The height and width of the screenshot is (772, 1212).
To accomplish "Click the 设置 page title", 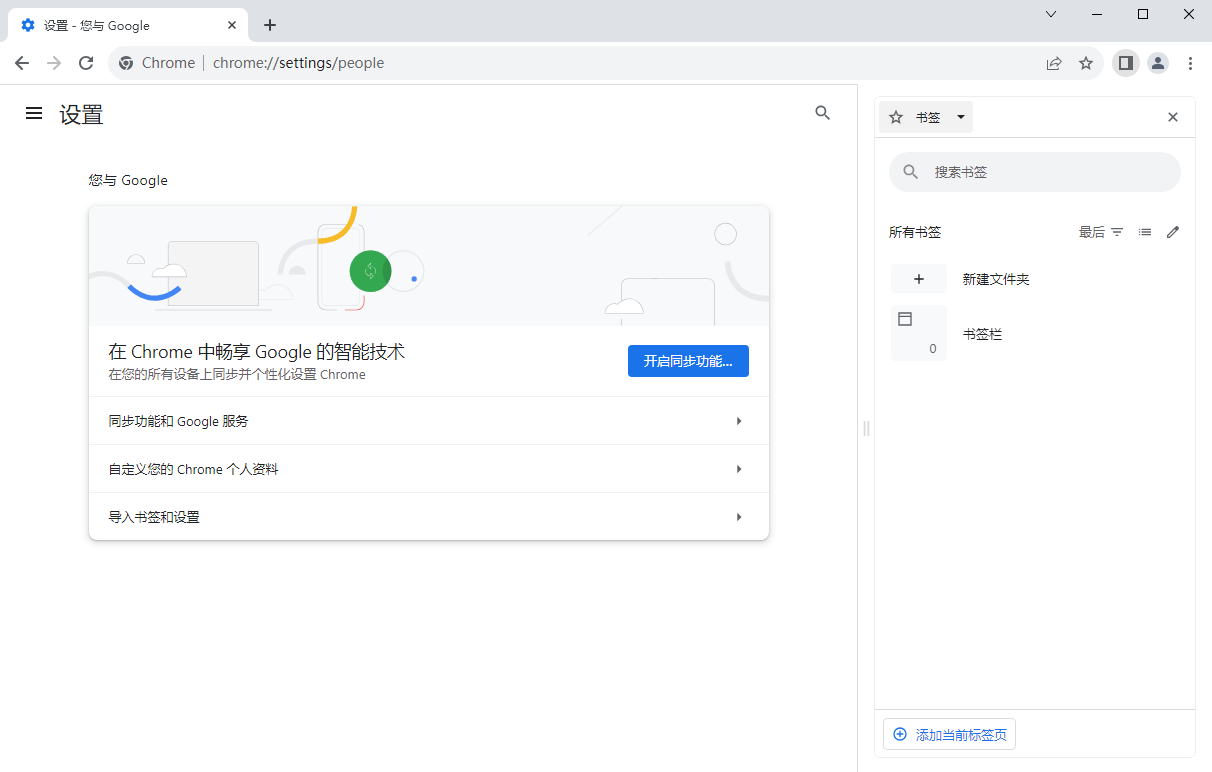I will coord(81,114).
